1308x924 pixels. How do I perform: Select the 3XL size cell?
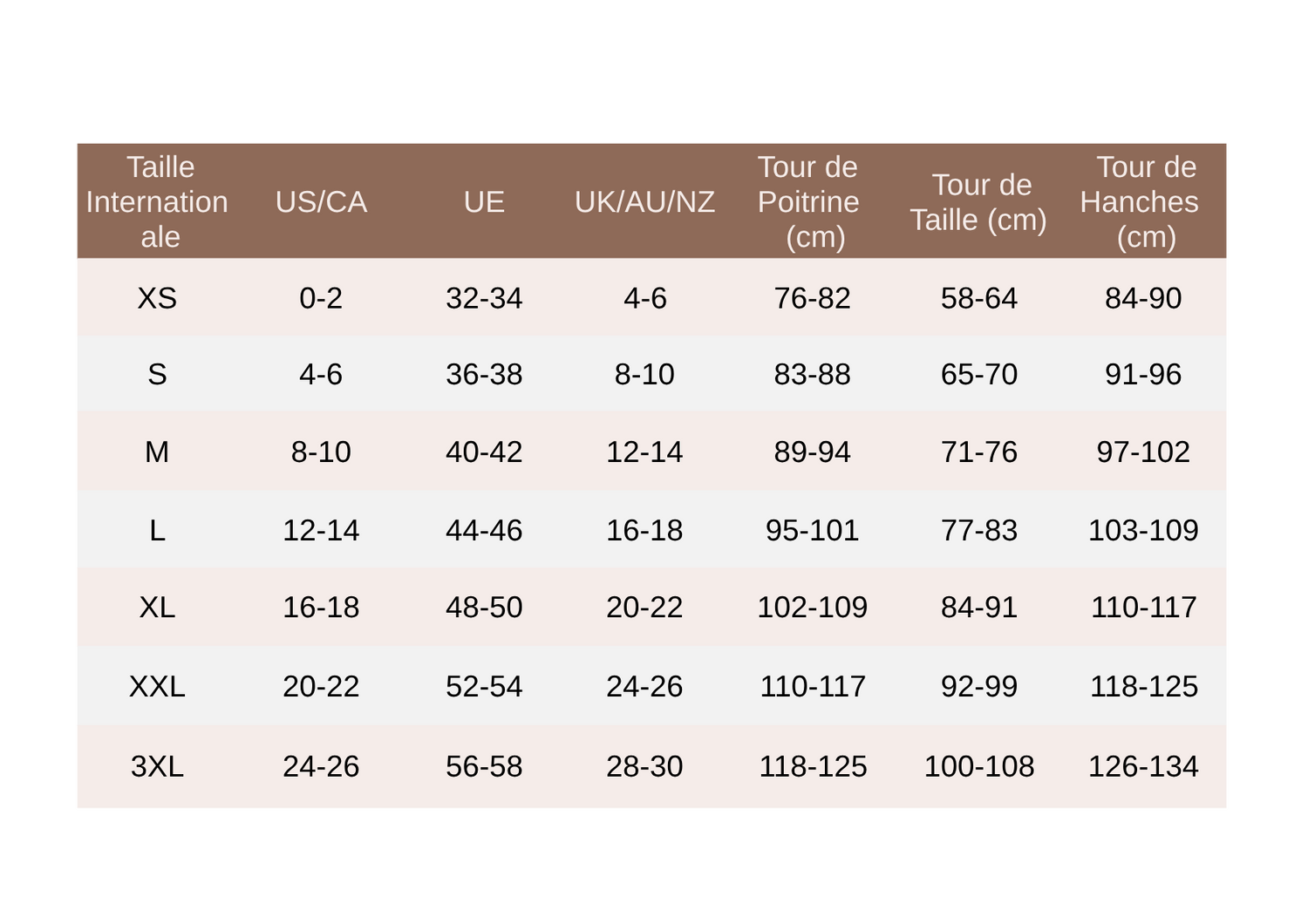157,766
